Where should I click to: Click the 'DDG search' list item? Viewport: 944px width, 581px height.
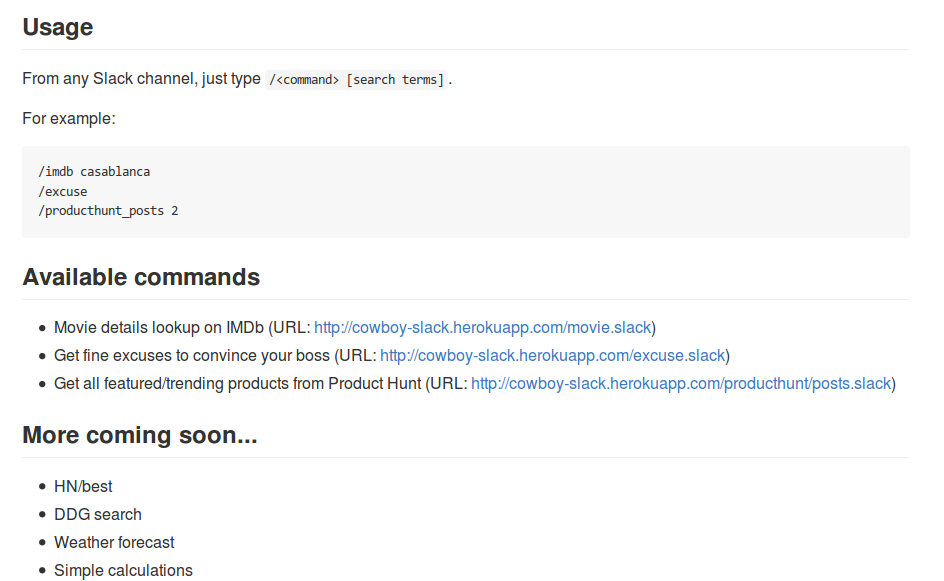click(x=98, y=515)
